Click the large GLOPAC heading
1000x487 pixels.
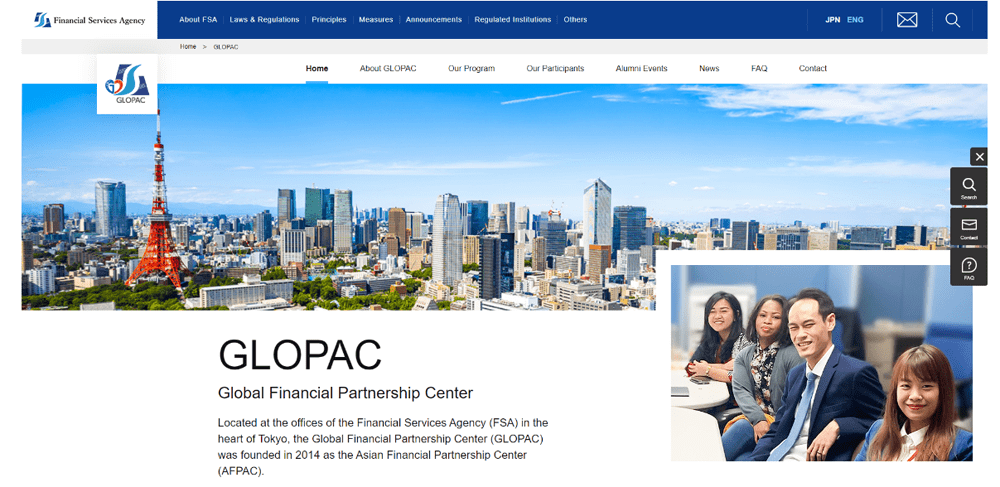click(300, 355)
